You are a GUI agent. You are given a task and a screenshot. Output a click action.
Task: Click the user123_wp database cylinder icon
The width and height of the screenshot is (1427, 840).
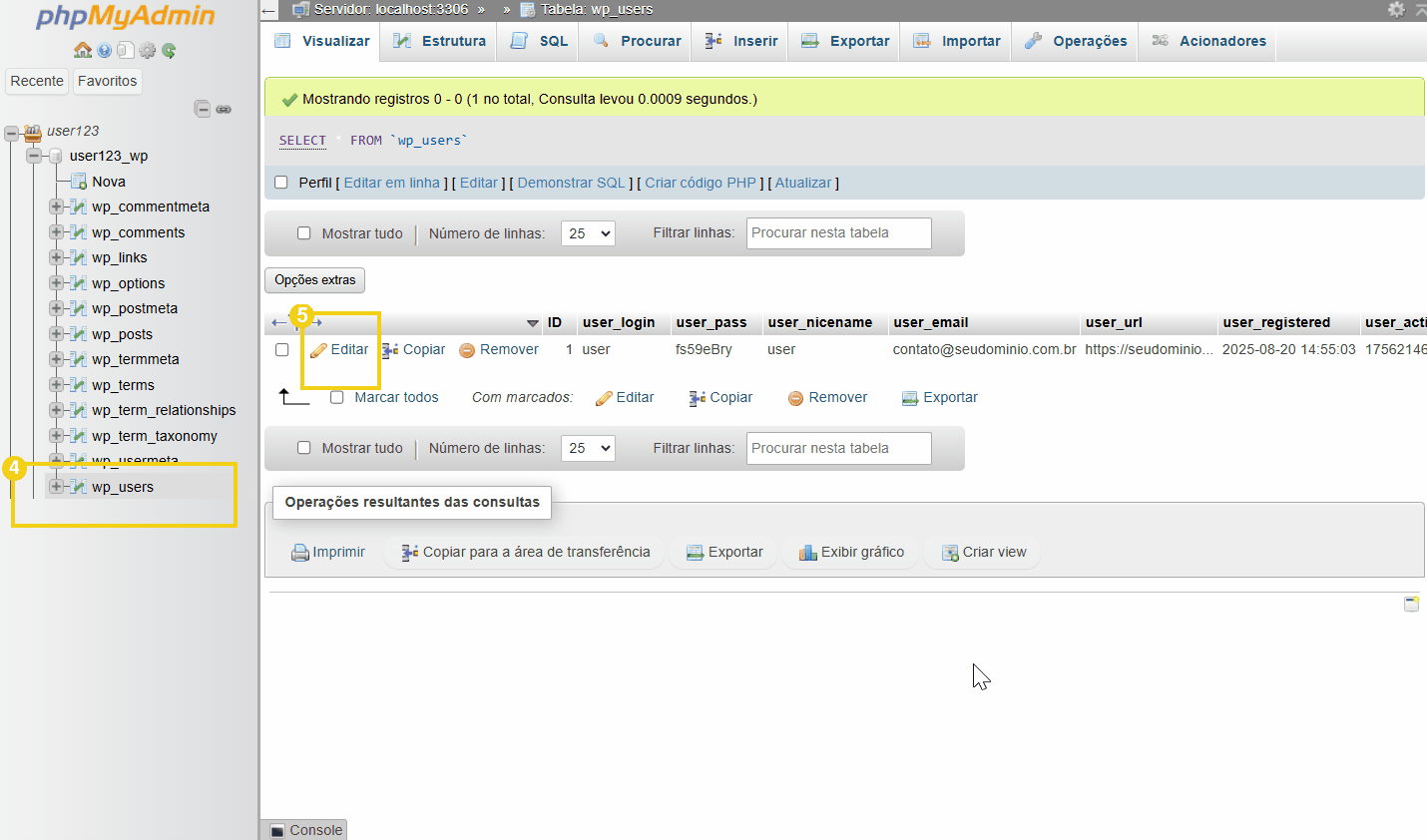(x=56, y=156)
